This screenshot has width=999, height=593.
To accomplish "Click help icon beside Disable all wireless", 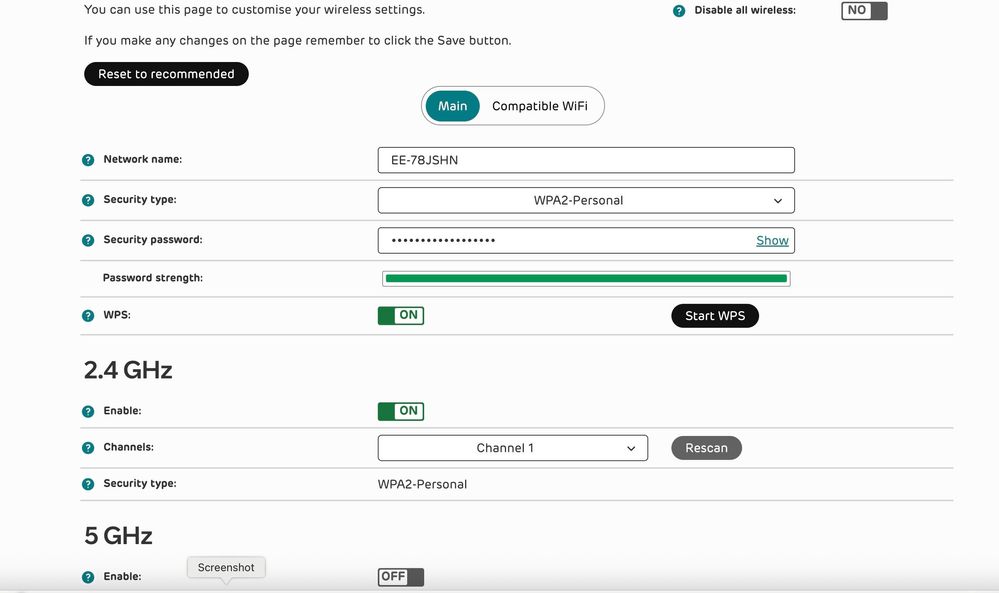I will [679, 11].
